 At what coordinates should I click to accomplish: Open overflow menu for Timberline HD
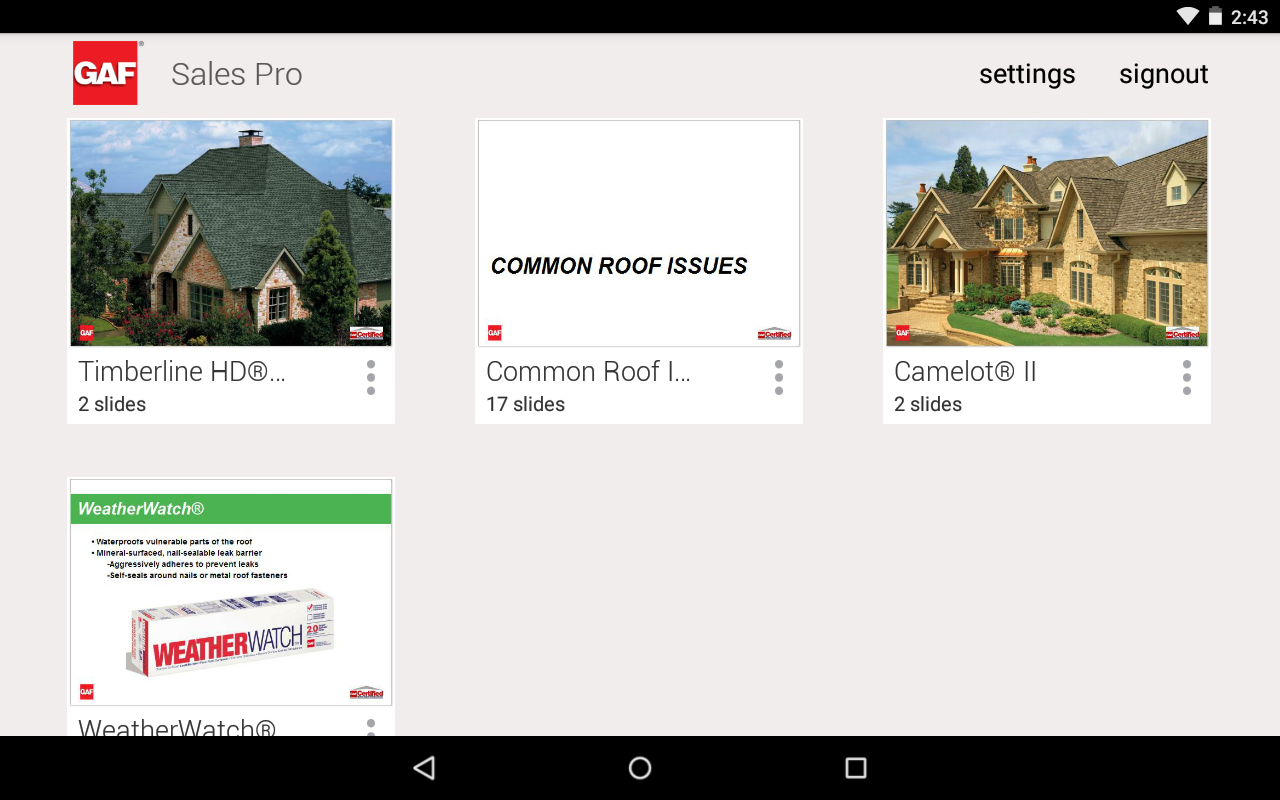pos(371,377)
